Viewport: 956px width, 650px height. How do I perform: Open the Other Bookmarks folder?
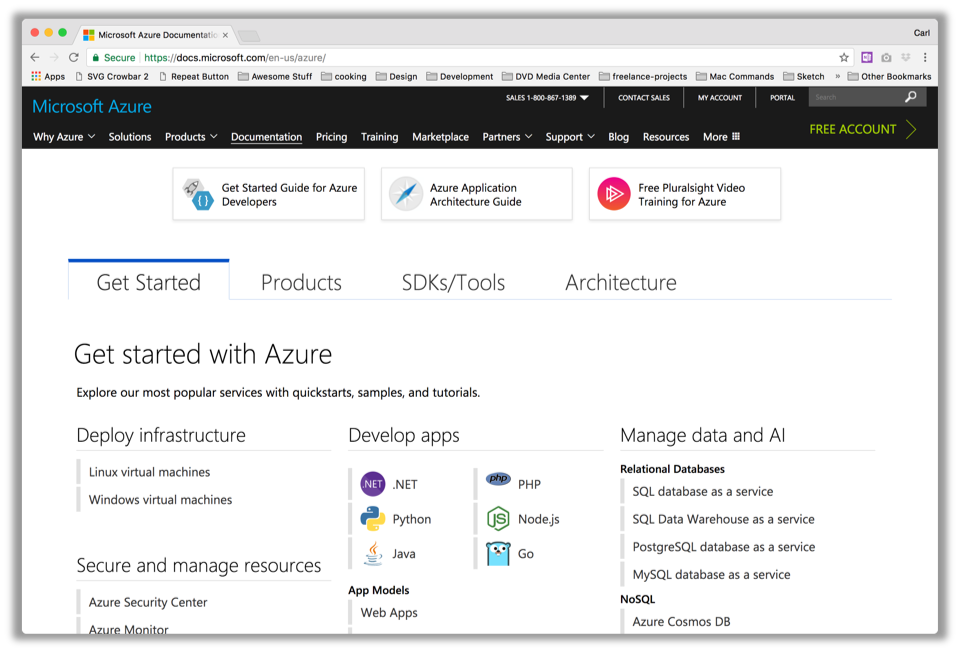(x=890, y=76)
